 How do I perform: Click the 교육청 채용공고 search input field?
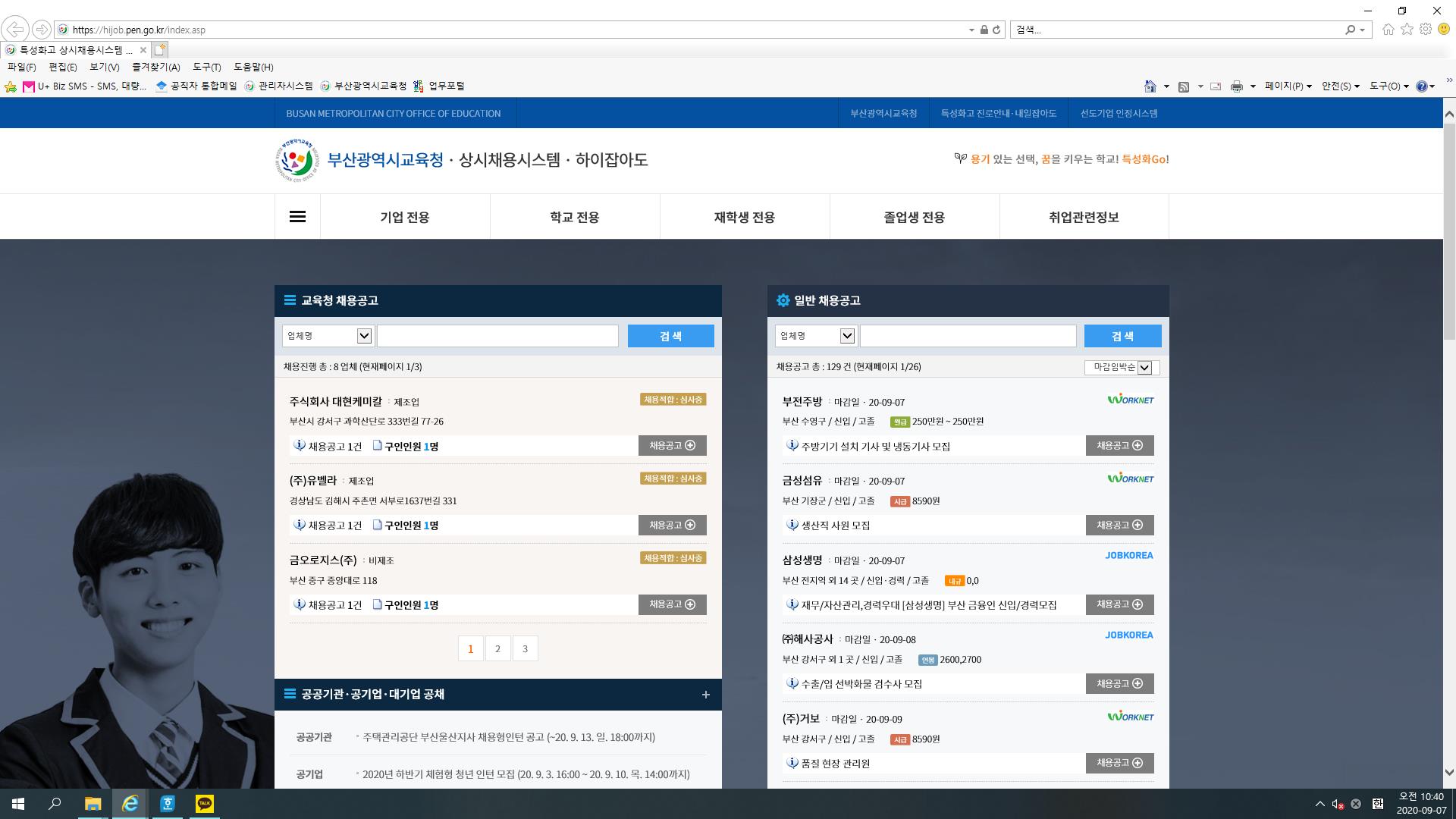[x=497, y=336]
